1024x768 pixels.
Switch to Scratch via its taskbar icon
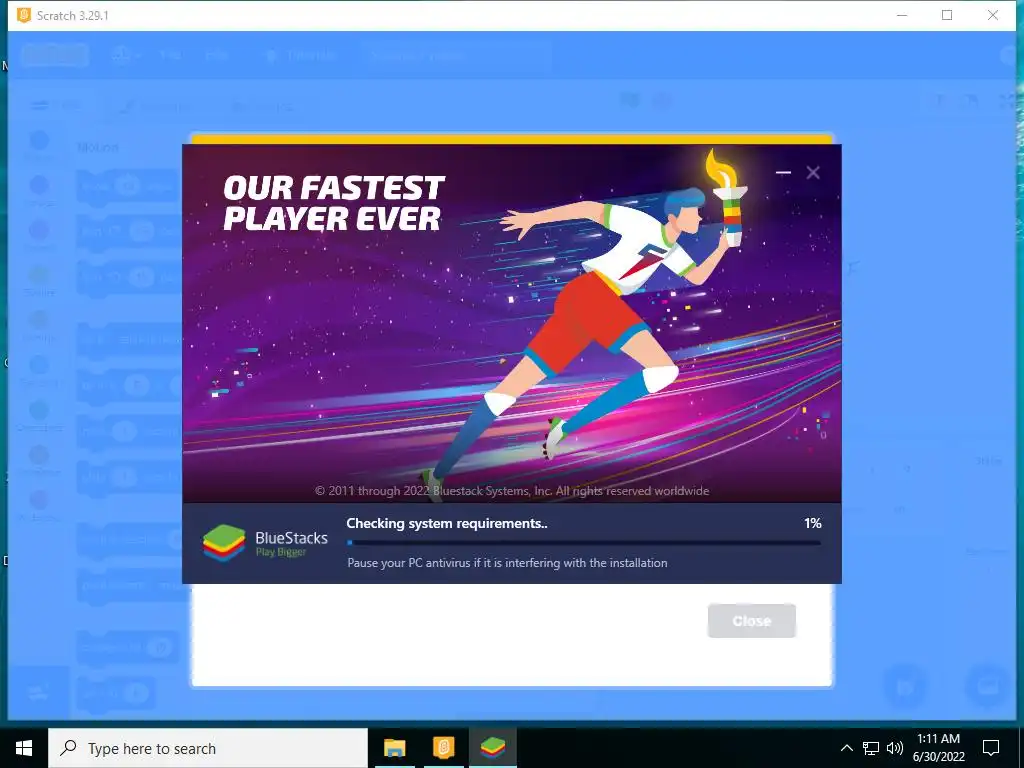coord(443,748)
